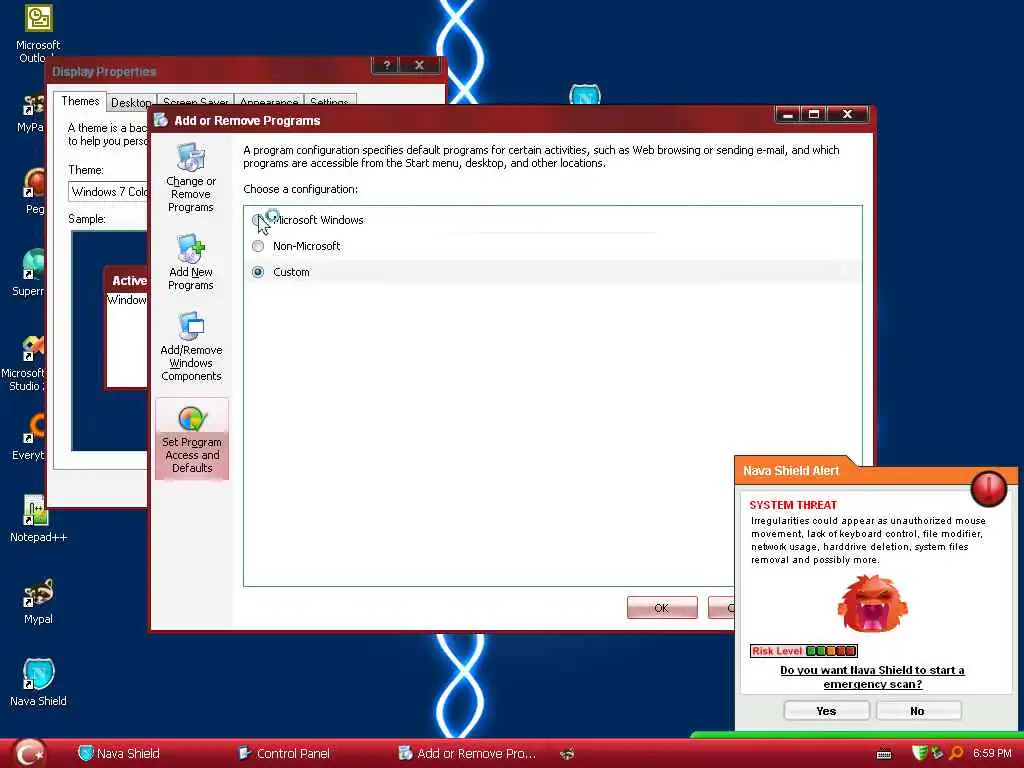The width and height of the screenshot is (1024, 768).
Task: Click the angry red monster image
Action: [x=872, y=603]
